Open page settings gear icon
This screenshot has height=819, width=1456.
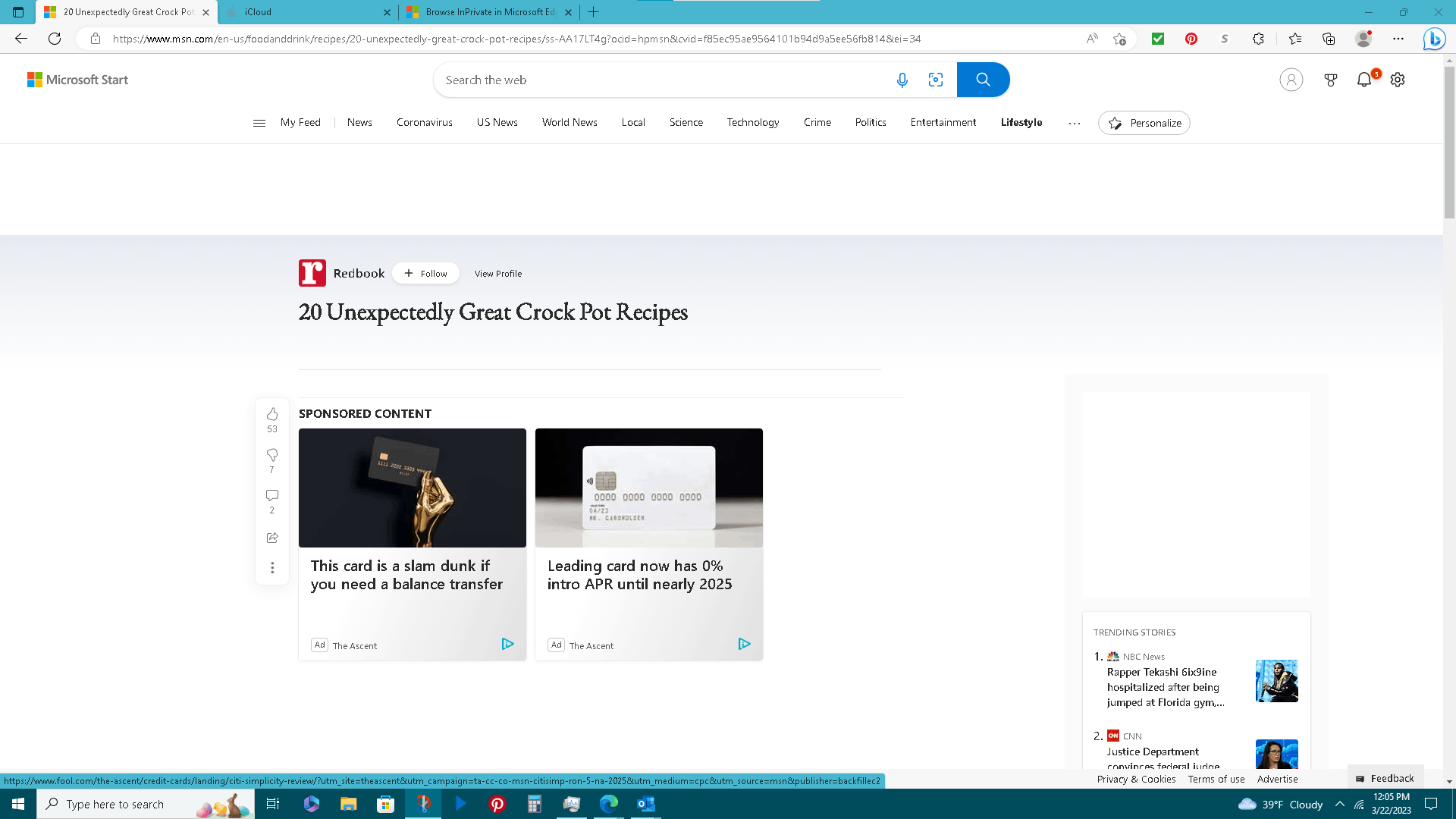[x=1398, y=80]
